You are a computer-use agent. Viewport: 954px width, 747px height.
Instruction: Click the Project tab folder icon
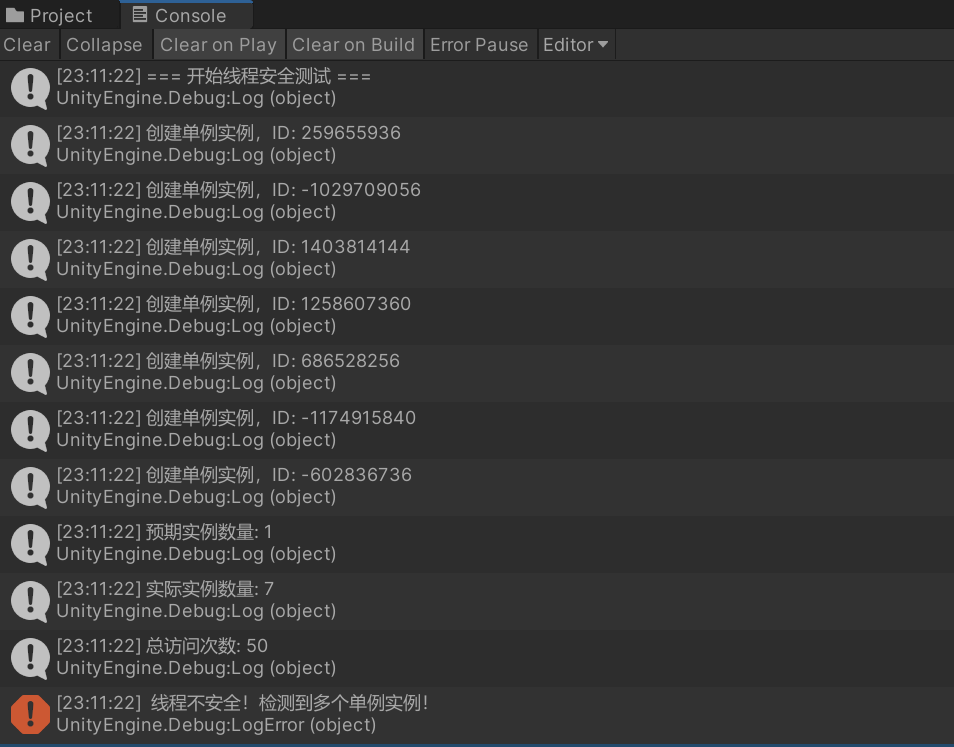[15, 15]
